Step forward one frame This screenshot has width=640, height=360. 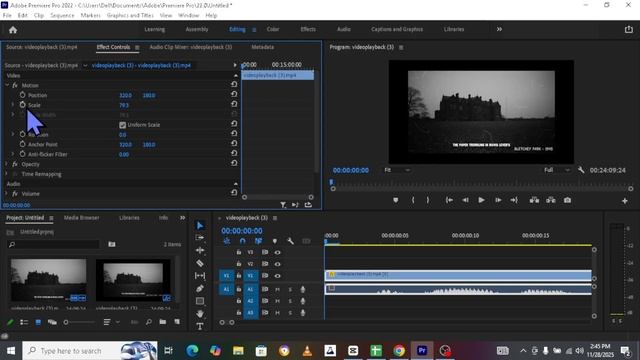[x=498, y=200]
